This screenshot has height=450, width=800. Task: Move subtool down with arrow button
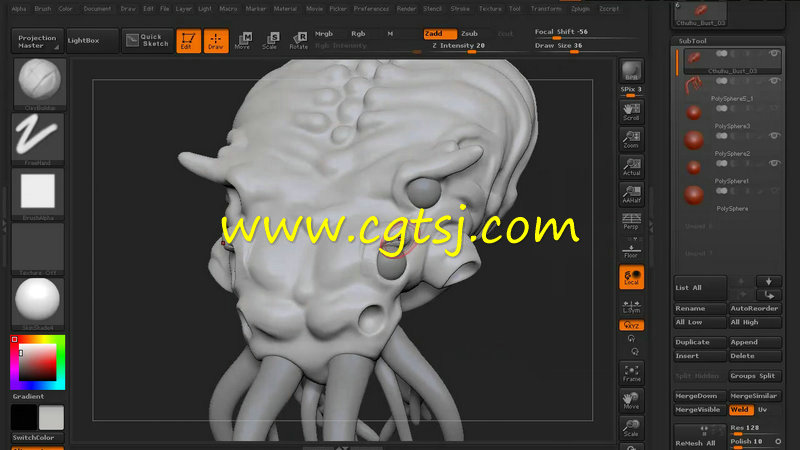(x=768, y=282)
